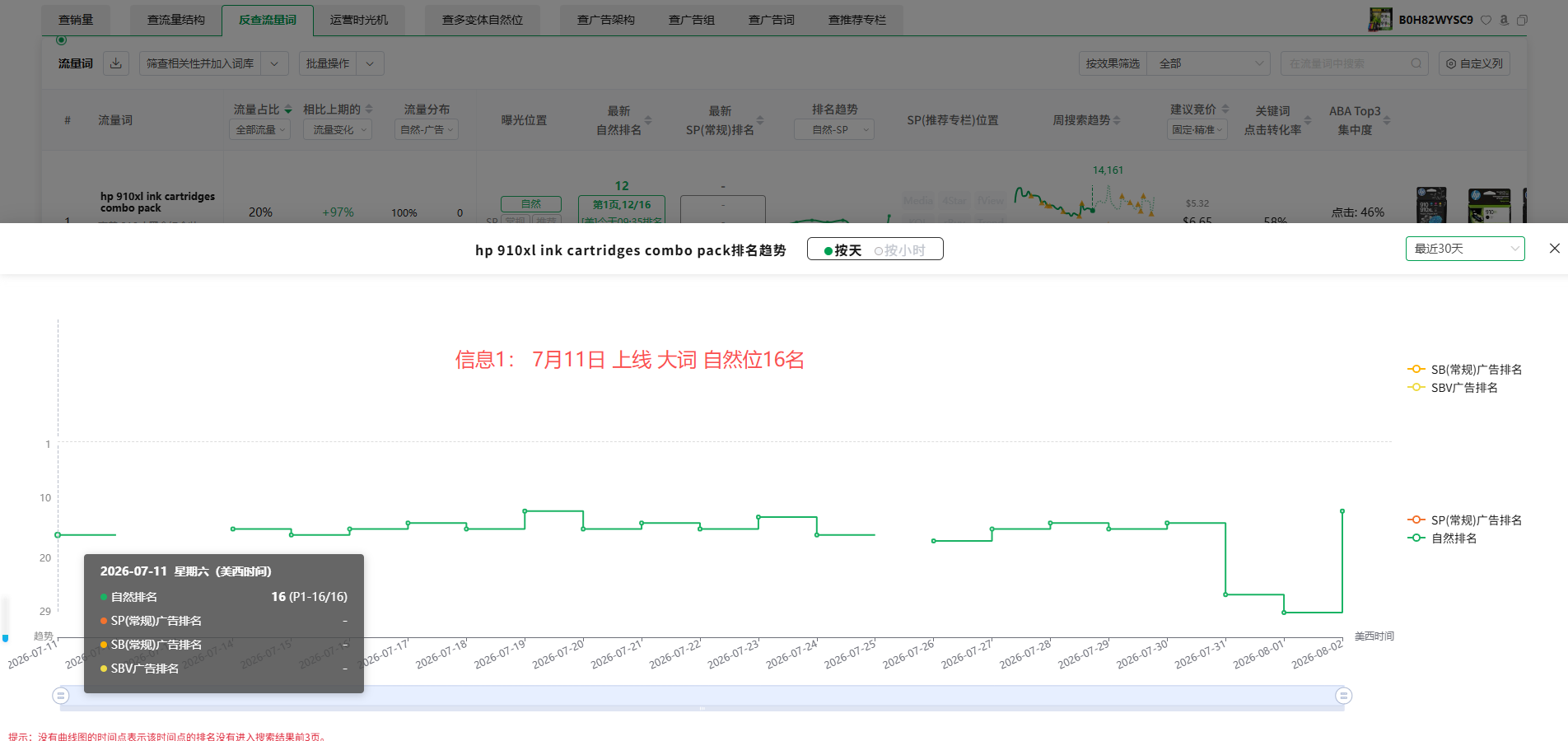Open the 按效果筛选 全部 dropdown

point(1211,63)
